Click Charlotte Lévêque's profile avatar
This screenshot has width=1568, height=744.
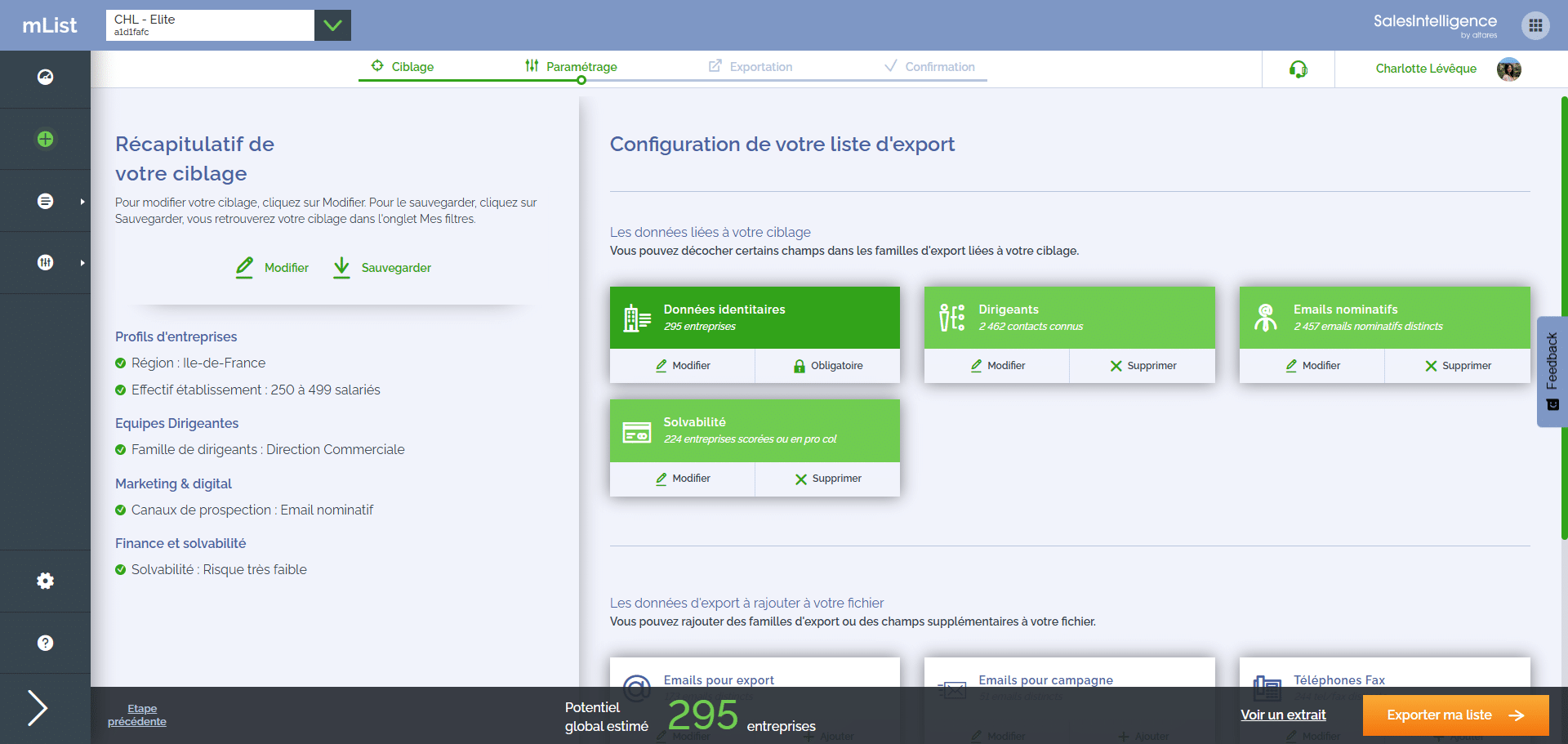1508,69
